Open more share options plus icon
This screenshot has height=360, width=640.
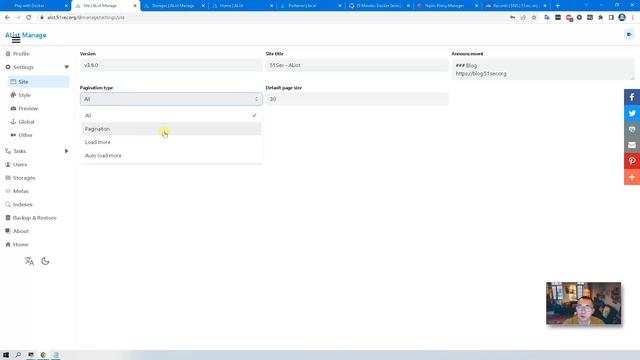(632, 177)
